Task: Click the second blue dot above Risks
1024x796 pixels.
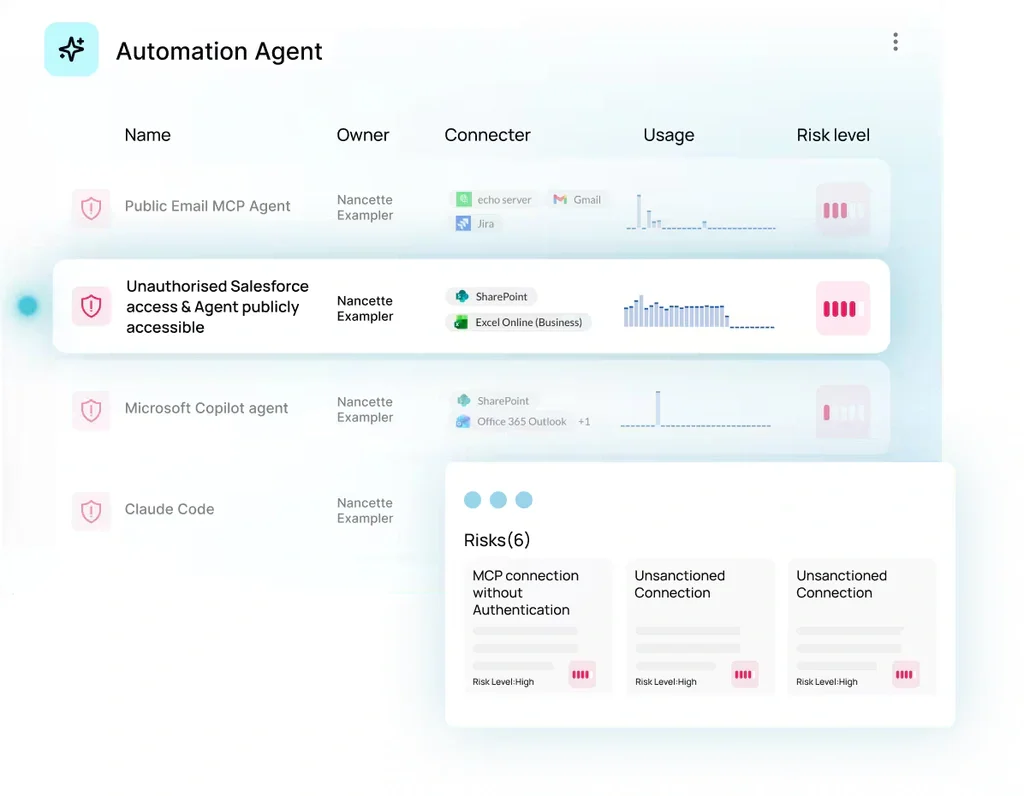Action: (498, 500)
